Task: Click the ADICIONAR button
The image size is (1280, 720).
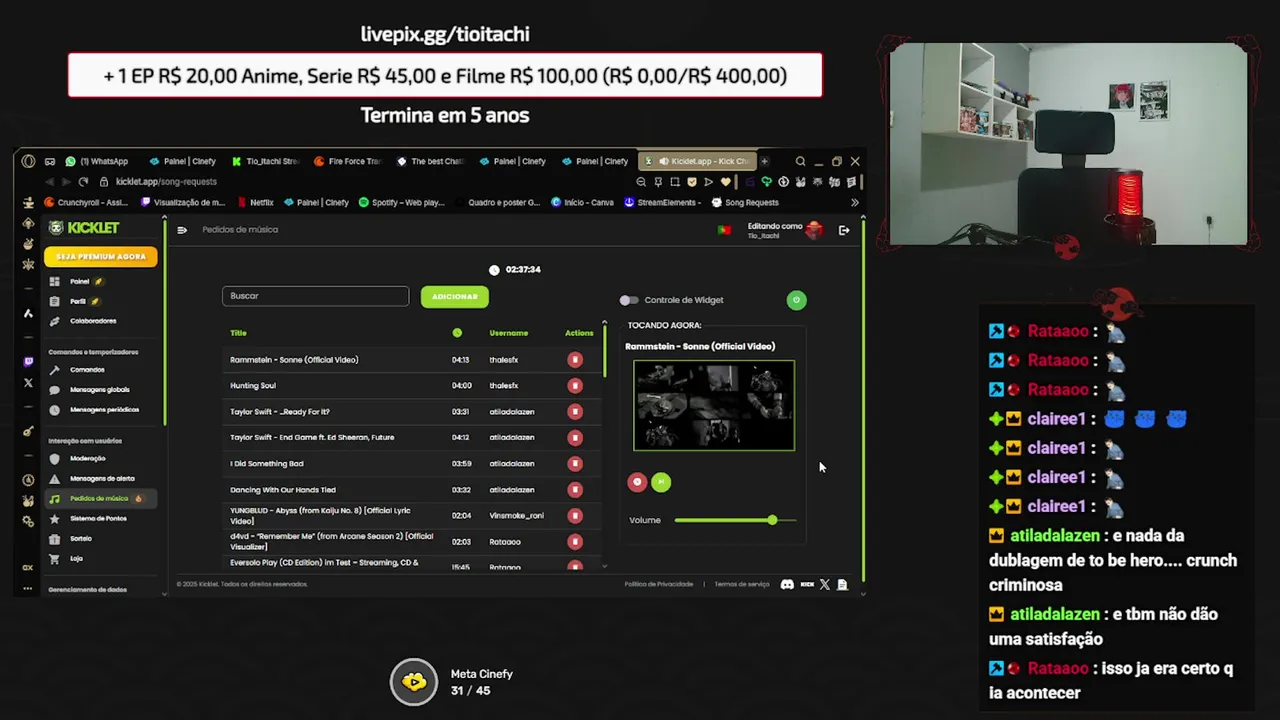Action: (455, 297)
